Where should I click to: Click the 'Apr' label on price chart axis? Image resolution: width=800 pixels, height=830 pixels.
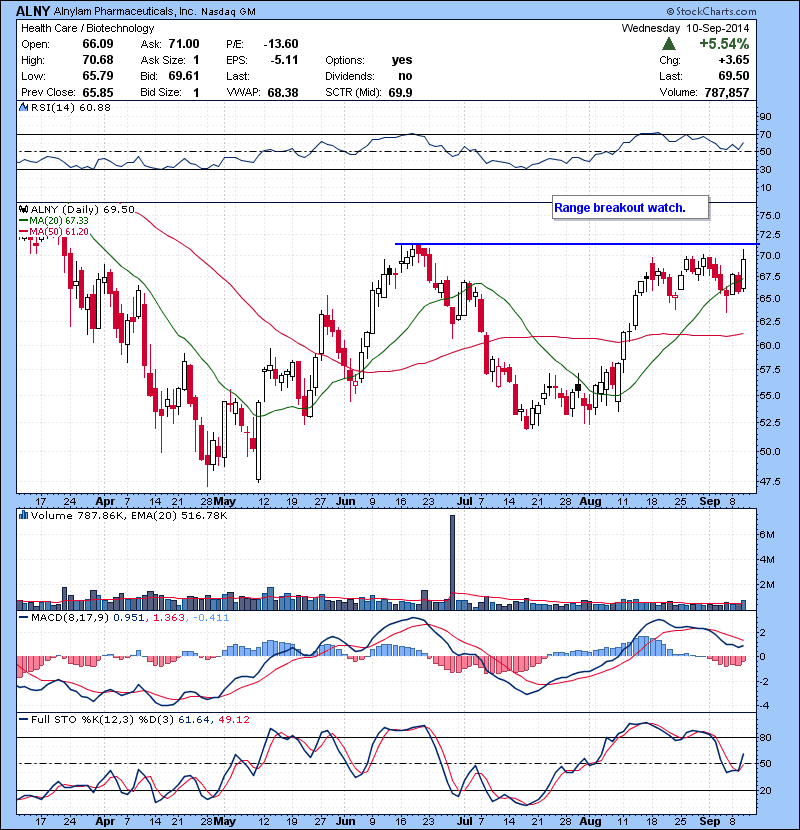(x=105, y=501)
